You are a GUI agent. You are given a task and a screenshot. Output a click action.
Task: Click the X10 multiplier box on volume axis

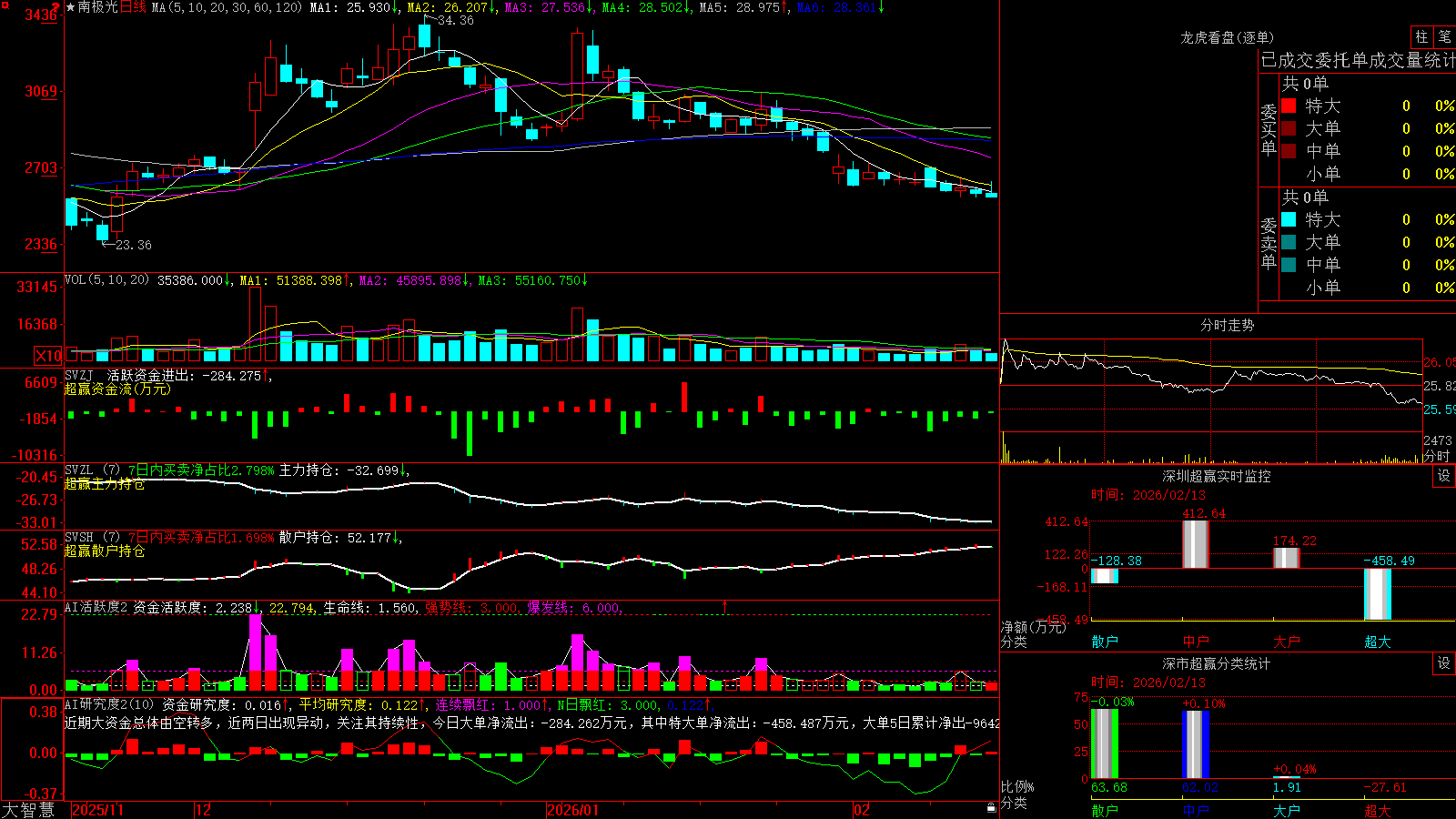tap(48, 356)
